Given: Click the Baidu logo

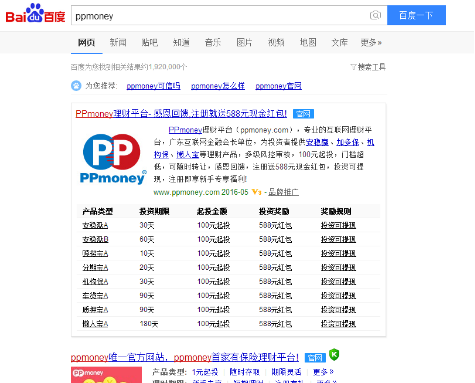Looking at the screenshot, I should 35,13.
